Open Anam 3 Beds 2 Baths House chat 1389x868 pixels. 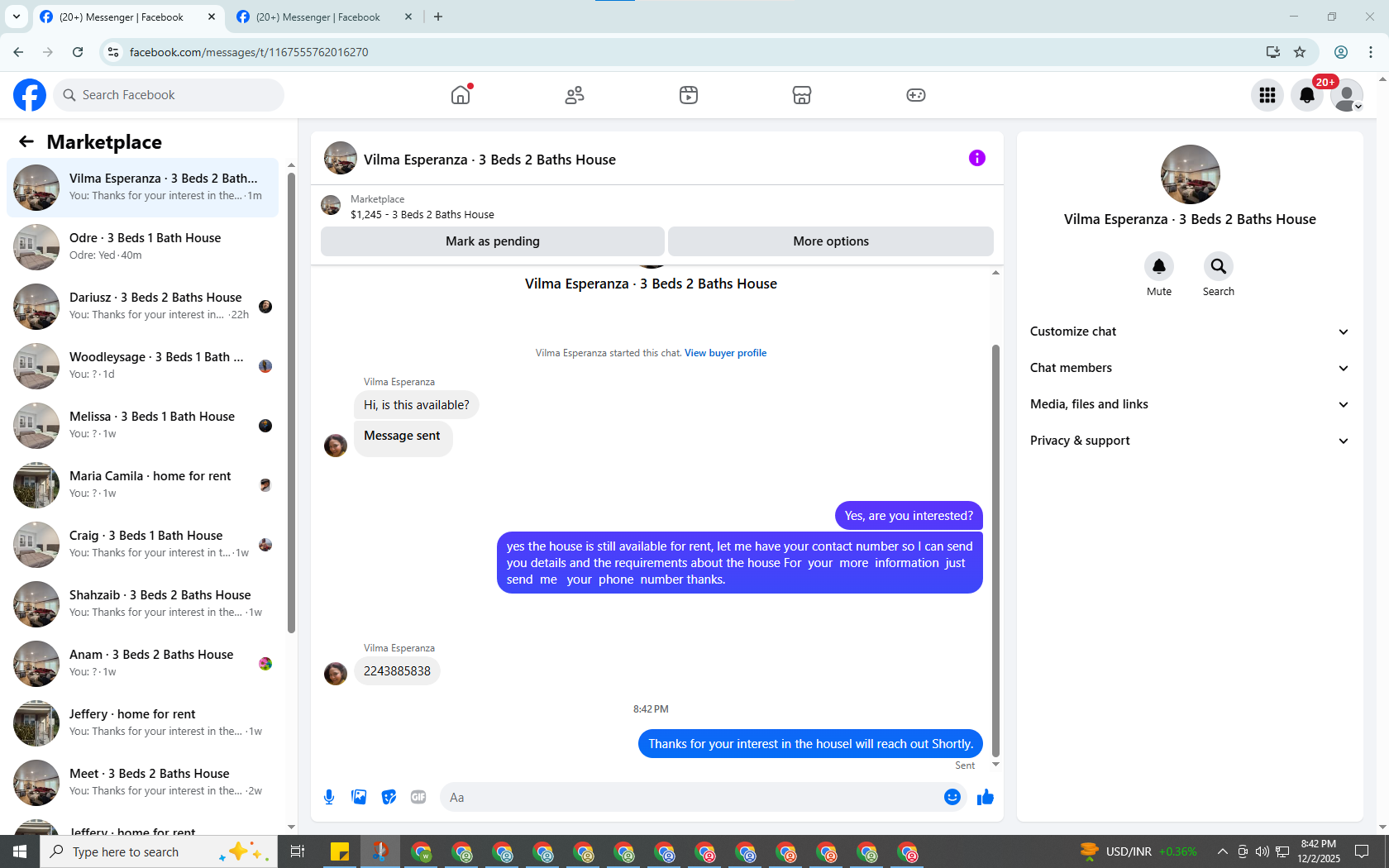(143, 664)
